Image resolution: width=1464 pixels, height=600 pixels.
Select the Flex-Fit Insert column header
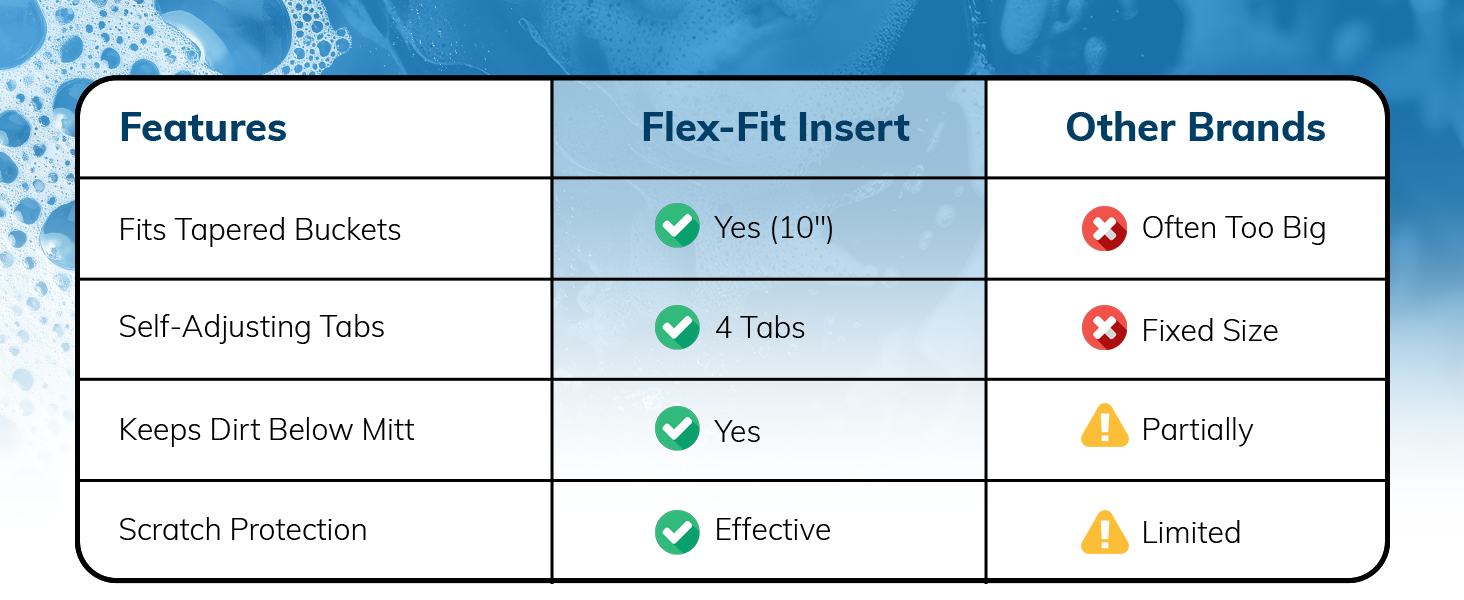coord(775,128)
